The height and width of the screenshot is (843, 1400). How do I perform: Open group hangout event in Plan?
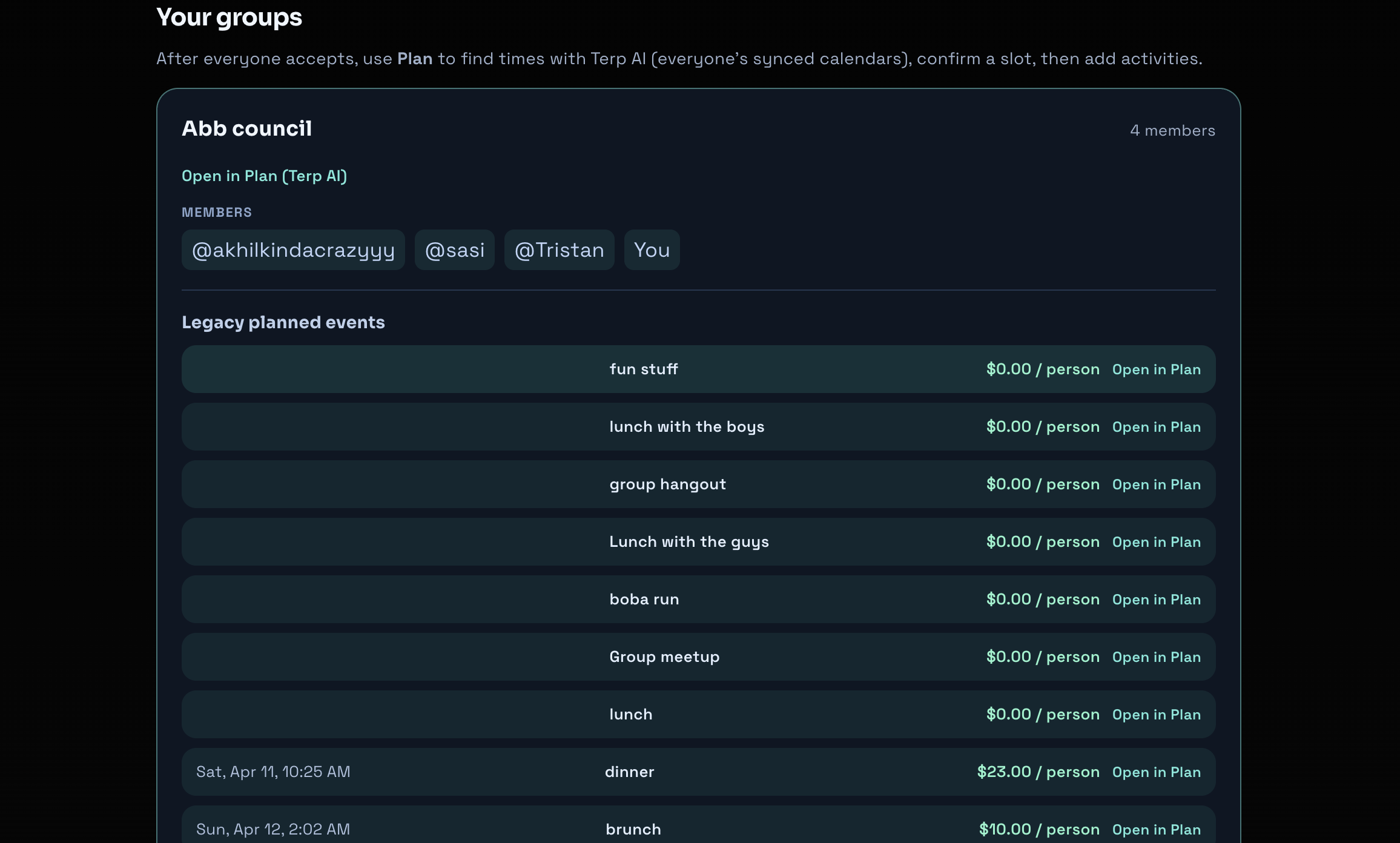(1156, 484)
